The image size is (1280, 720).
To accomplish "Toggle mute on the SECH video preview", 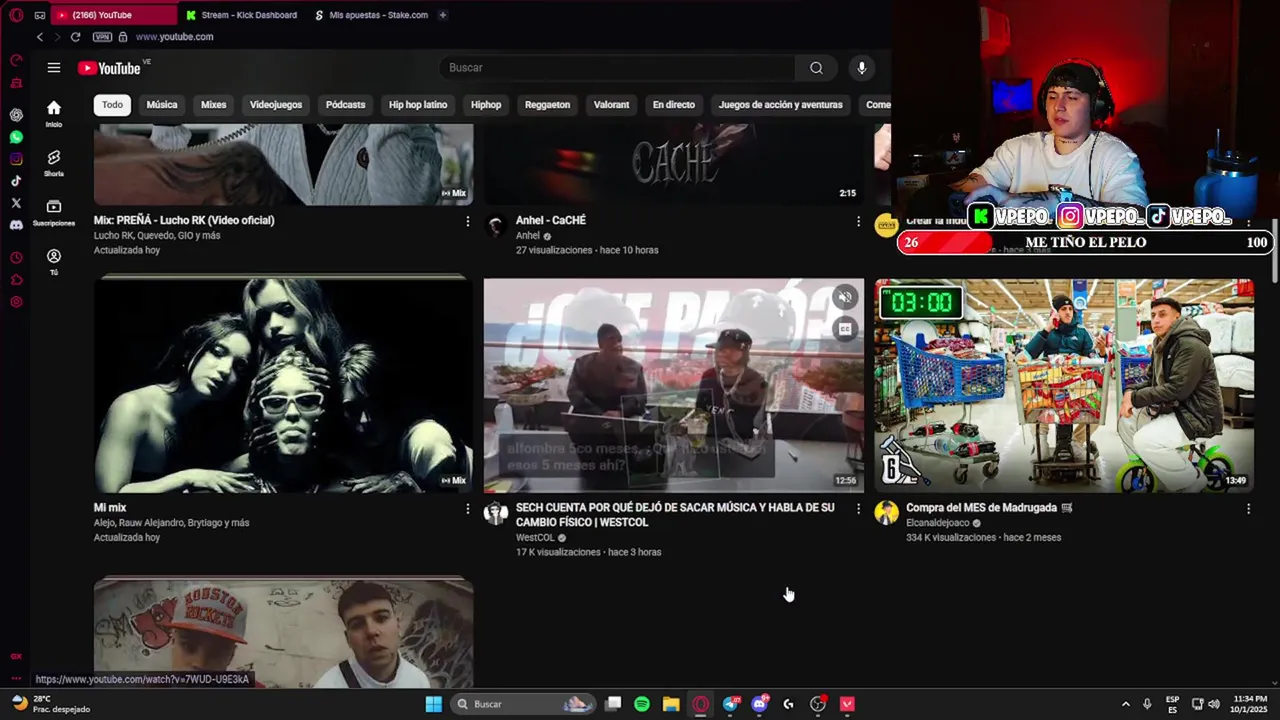I will point(846,297).
